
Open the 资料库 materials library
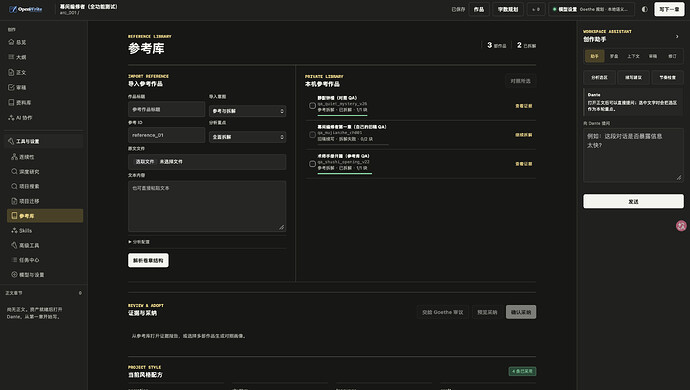pos(20,102)
